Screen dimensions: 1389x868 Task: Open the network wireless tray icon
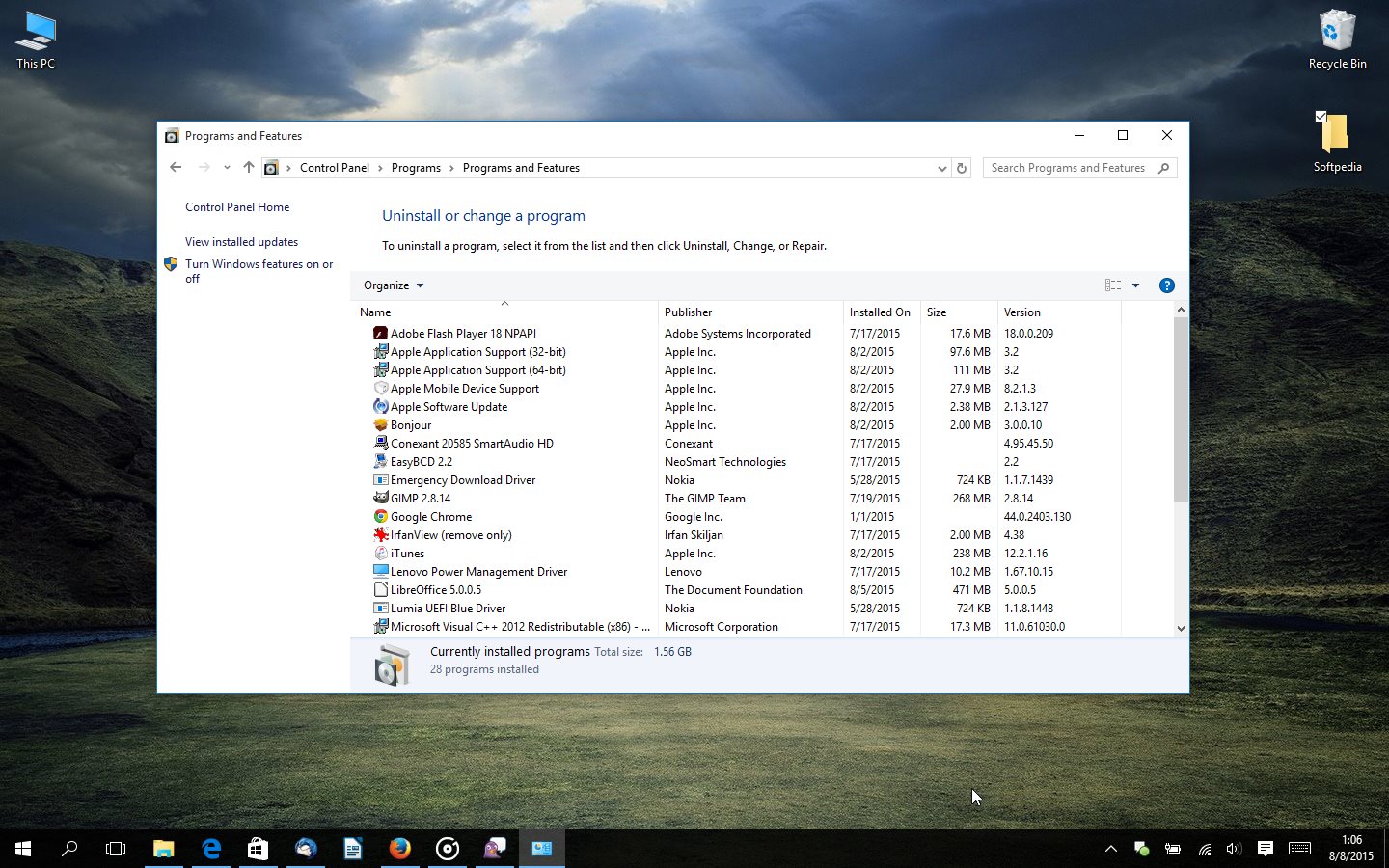click(1205, 849)
